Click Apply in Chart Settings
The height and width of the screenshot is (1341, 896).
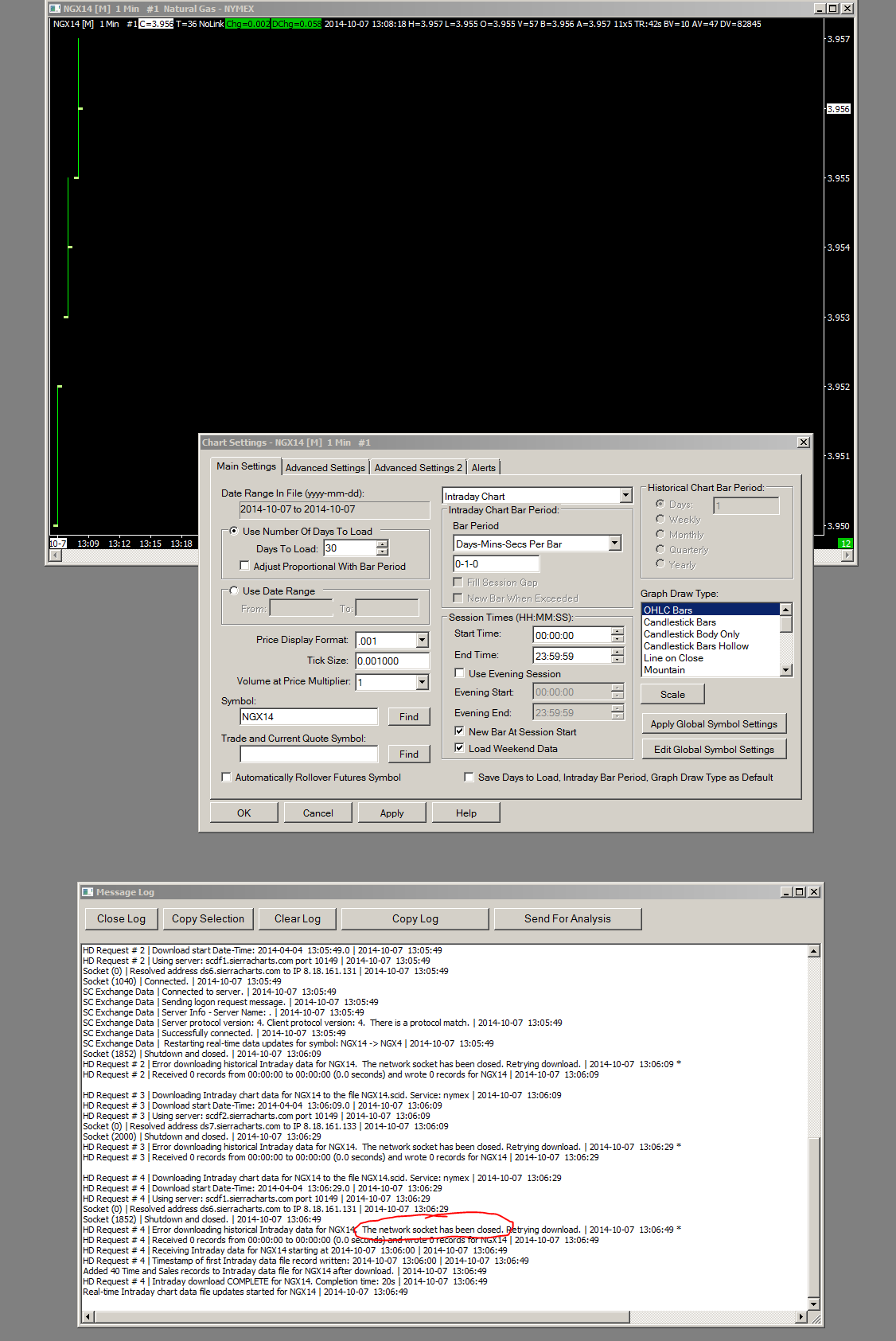[392, 813]
